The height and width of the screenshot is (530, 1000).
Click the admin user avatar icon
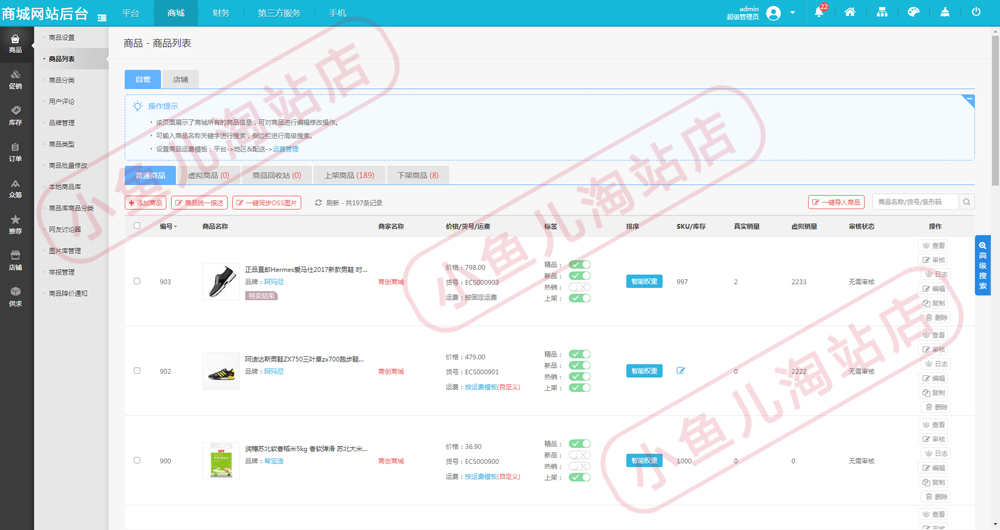click(x=773, y=13)
